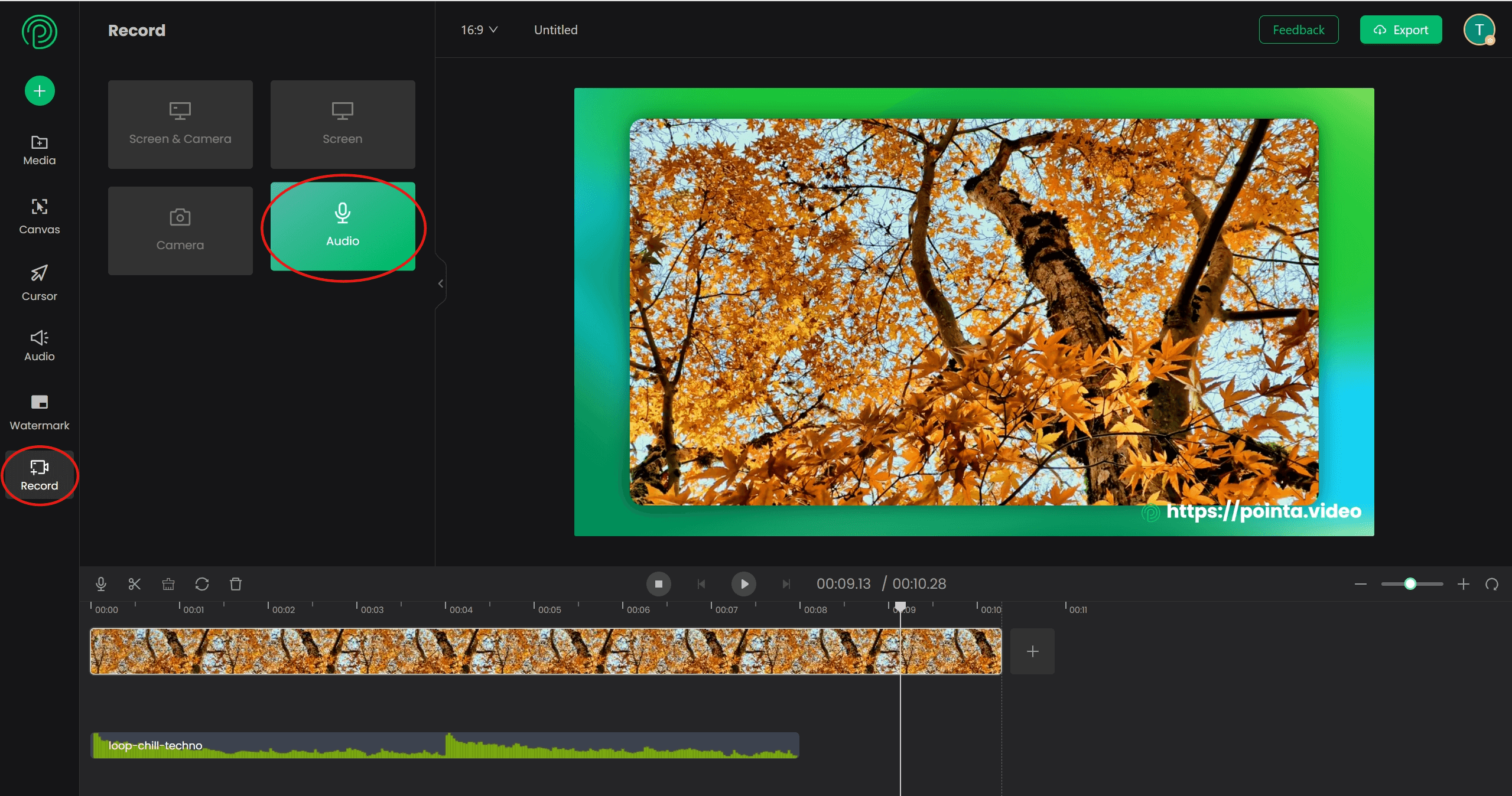Add new track via plus button on timeline
This screenshot has height=796, width=1512.
(1032, 651)
